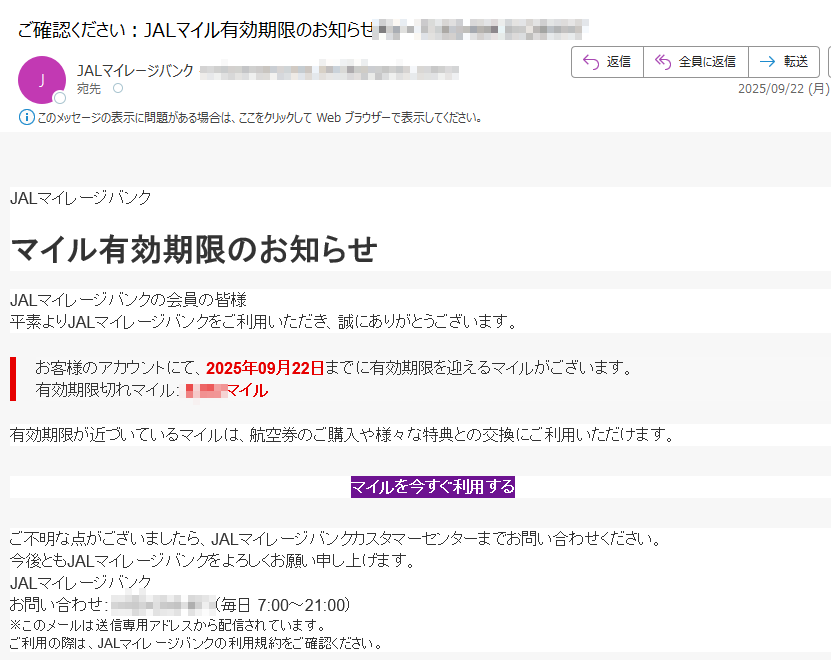Open the マイルを今すぐ利用する link
The width and height of the screenshot is (831, 660).
[432, 487]
